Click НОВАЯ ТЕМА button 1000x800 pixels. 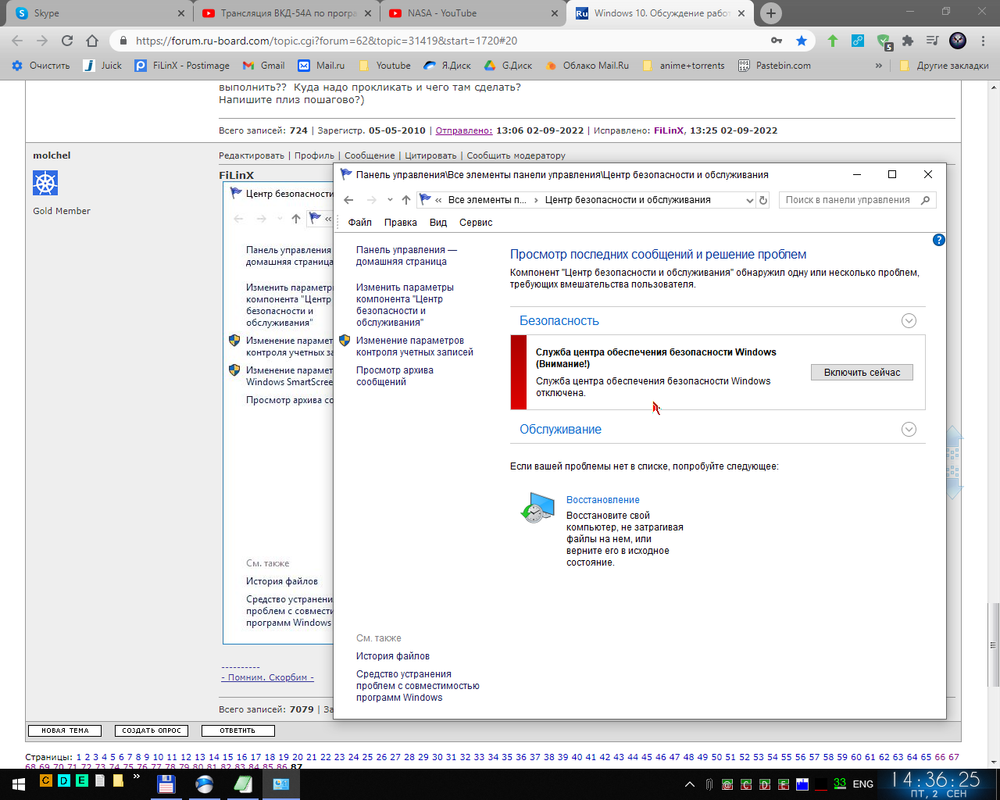click(65, 730)
